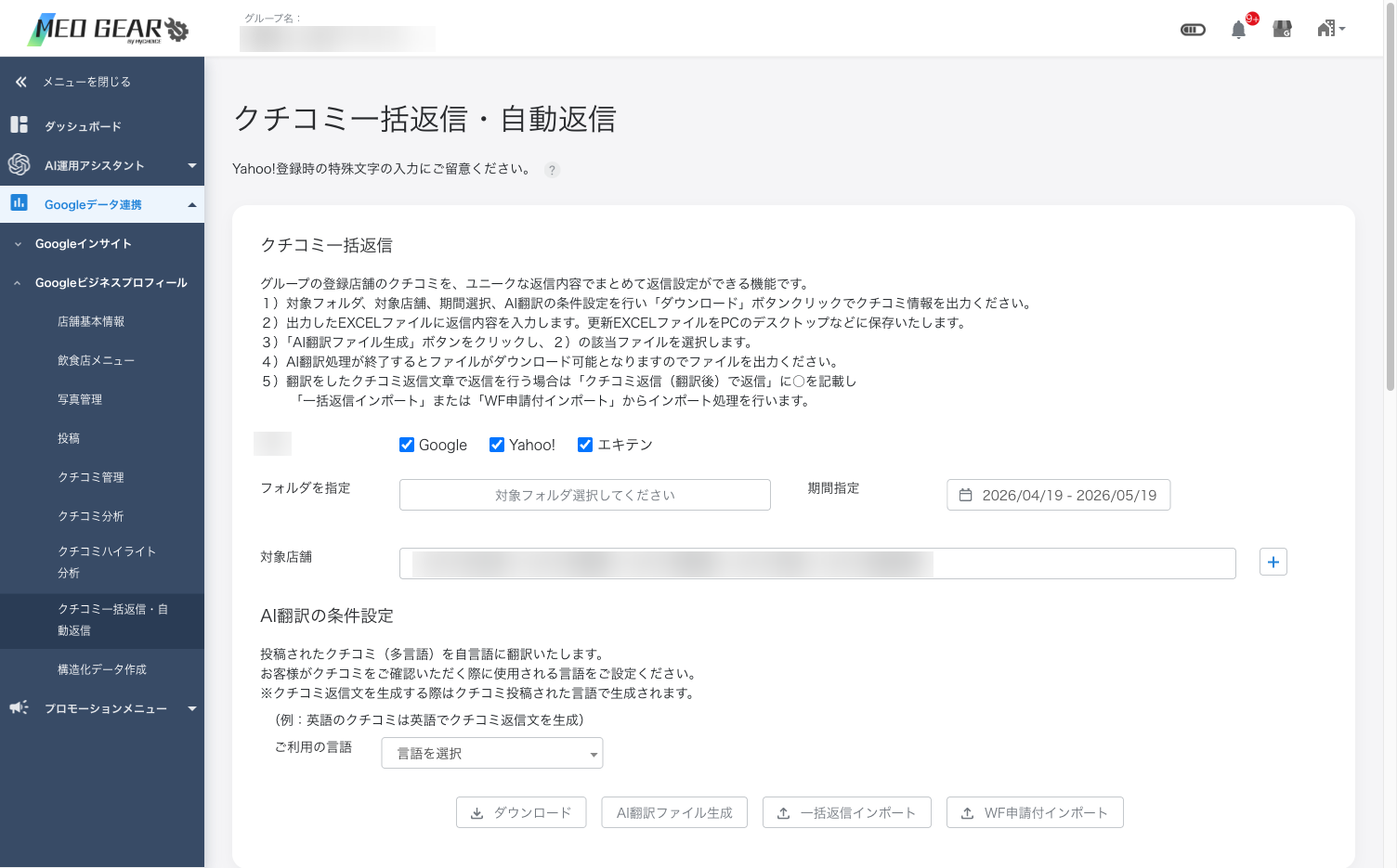Click ダッシュボード menu label
Screen dimensions: 1397x868
coord(83,126)
